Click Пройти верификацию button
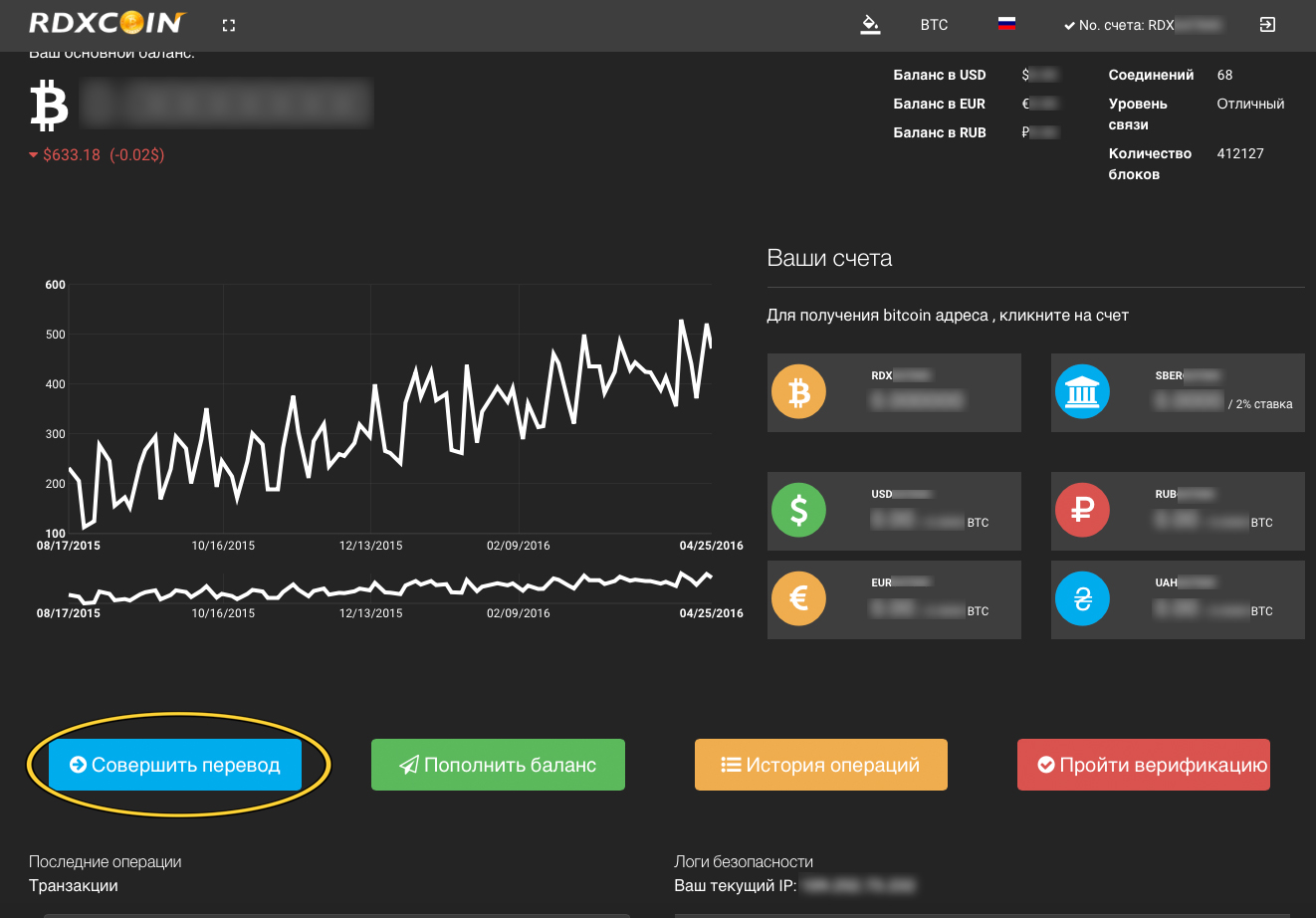 1143,765
